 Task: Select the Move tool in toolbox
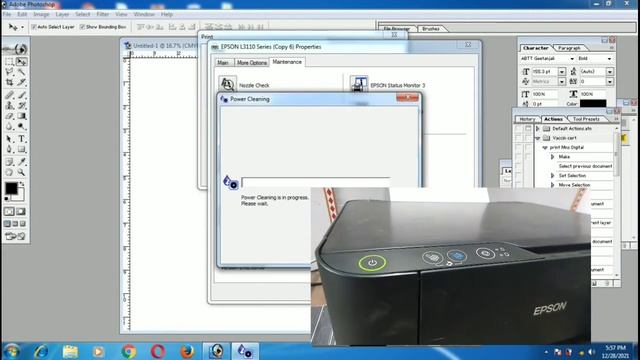click(21, 62)
